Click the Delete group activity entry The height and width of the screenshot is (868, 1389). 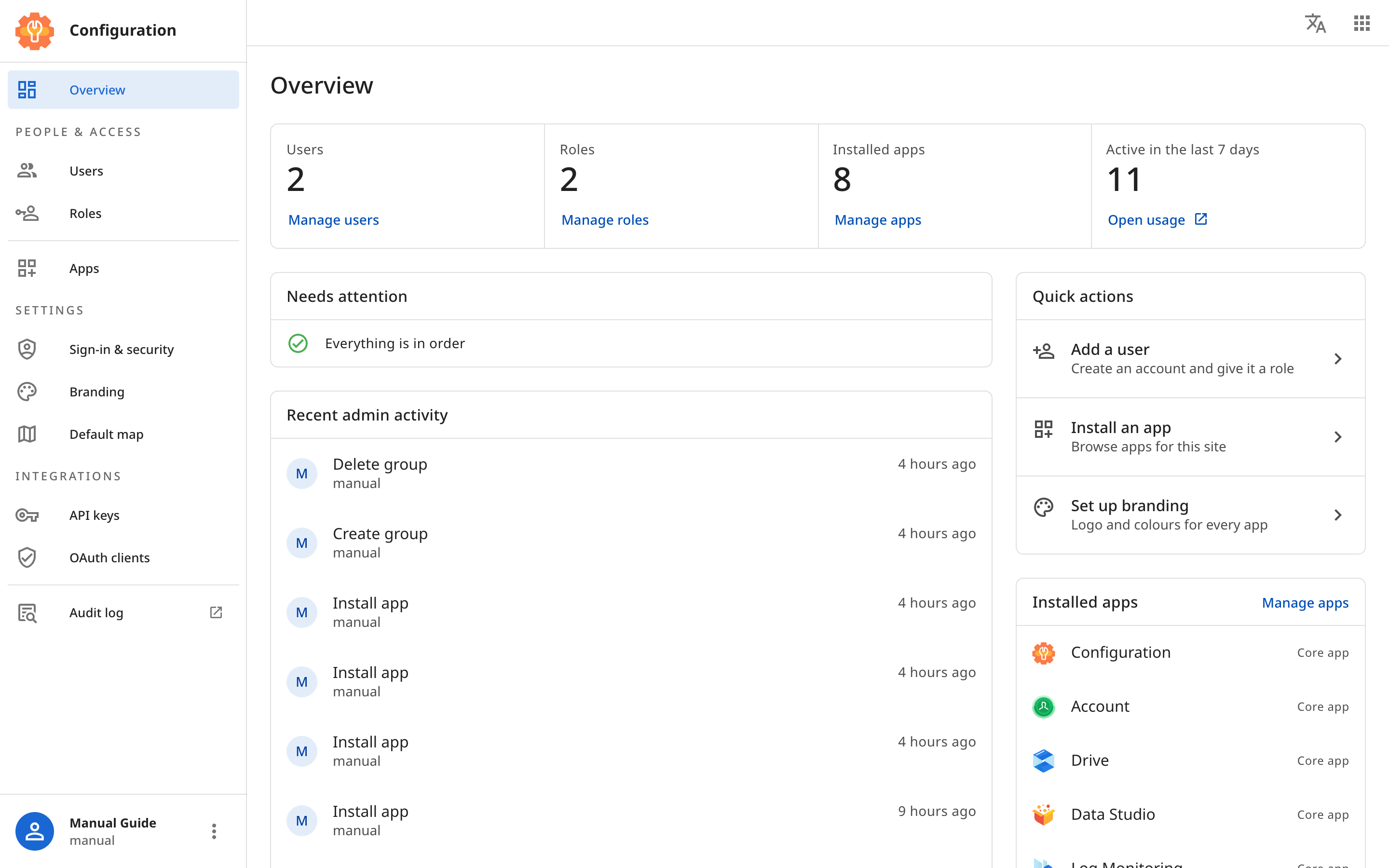point(631,473)
